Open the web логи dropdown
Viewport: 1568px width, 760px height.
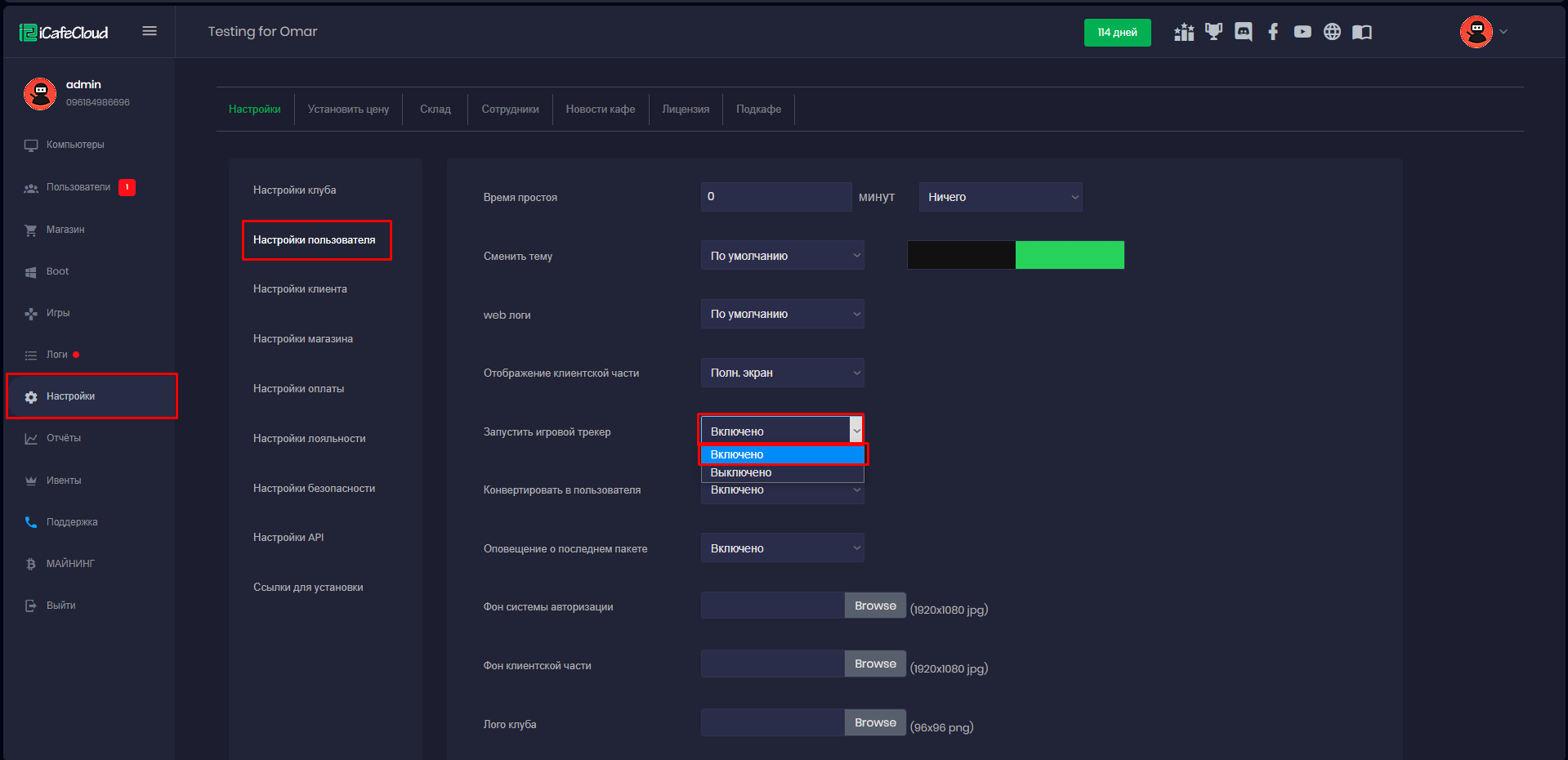point(782,314)
